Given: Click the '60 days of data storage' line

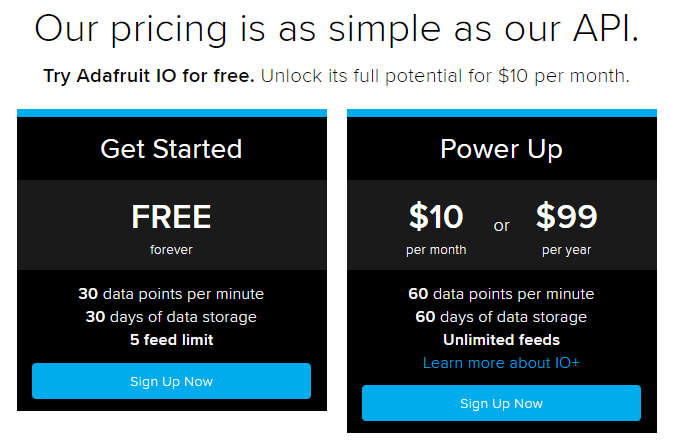Looking at the screenshot, I should [501, 317].
